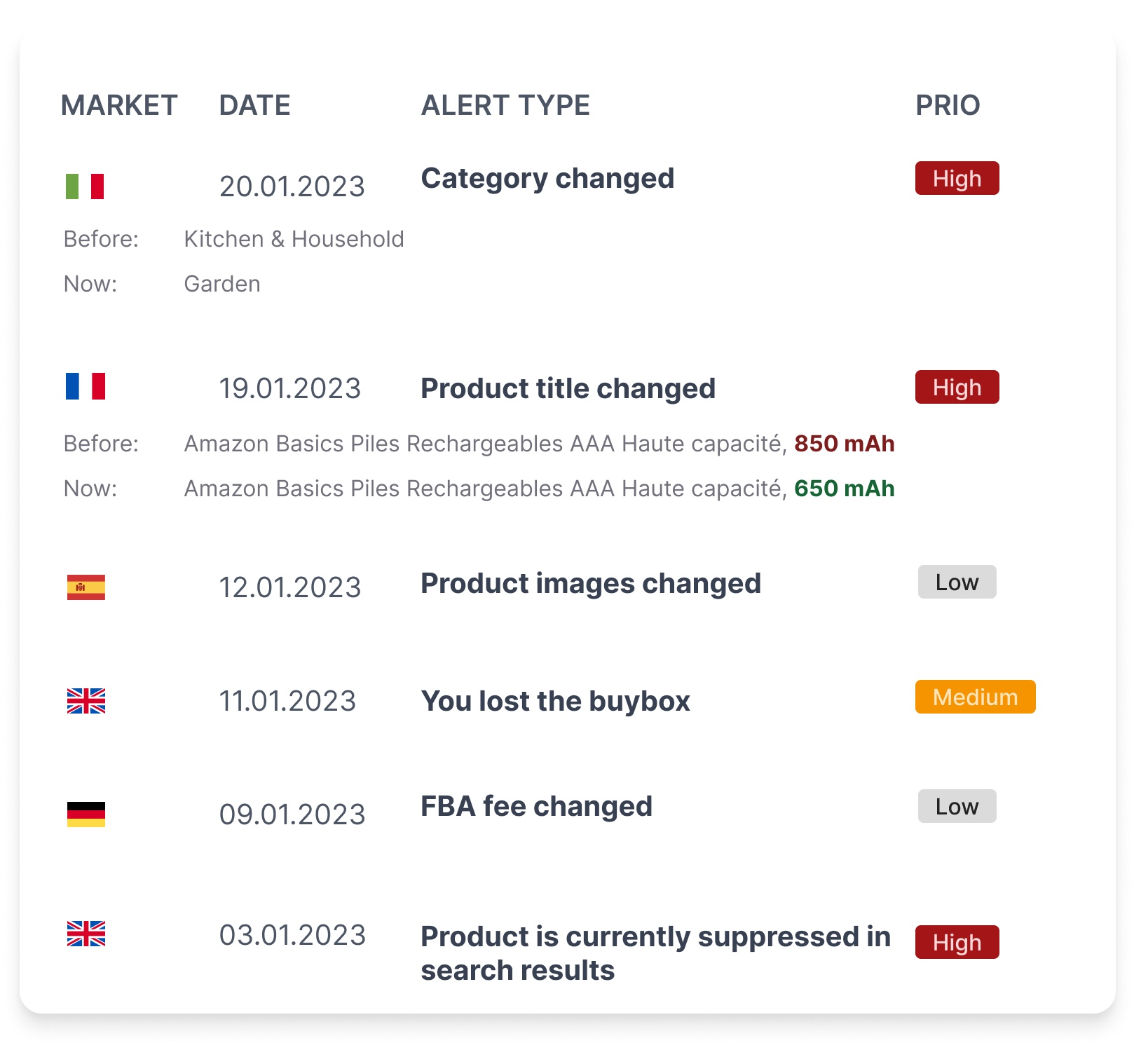Click the Italy flag icon
This screenshot has width=1134, height=1064.
86,186
